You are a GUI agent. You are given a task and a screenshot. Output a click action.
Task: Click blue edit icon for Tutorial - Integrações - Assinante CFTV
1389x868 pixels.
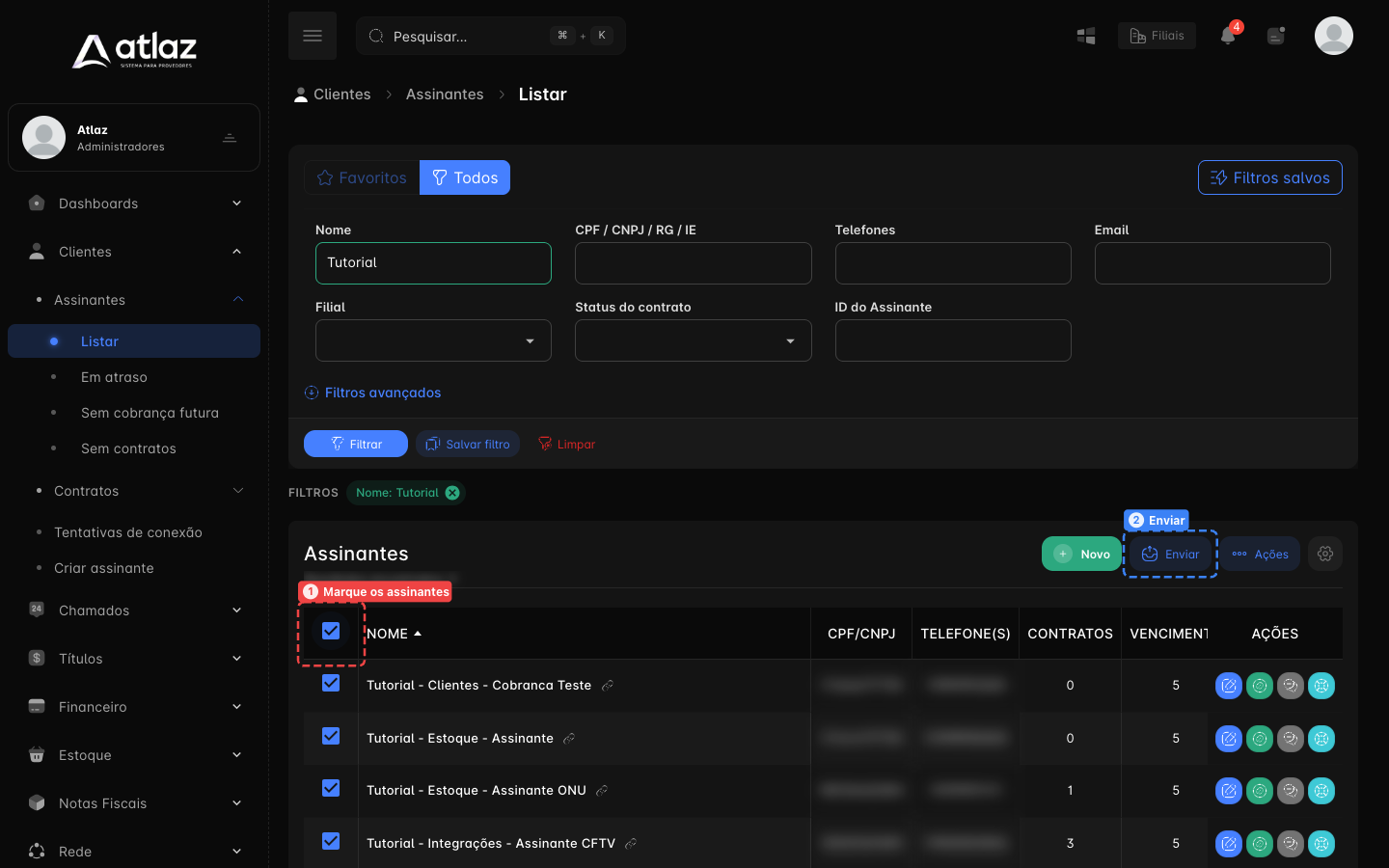click(x=1229, y=844)
